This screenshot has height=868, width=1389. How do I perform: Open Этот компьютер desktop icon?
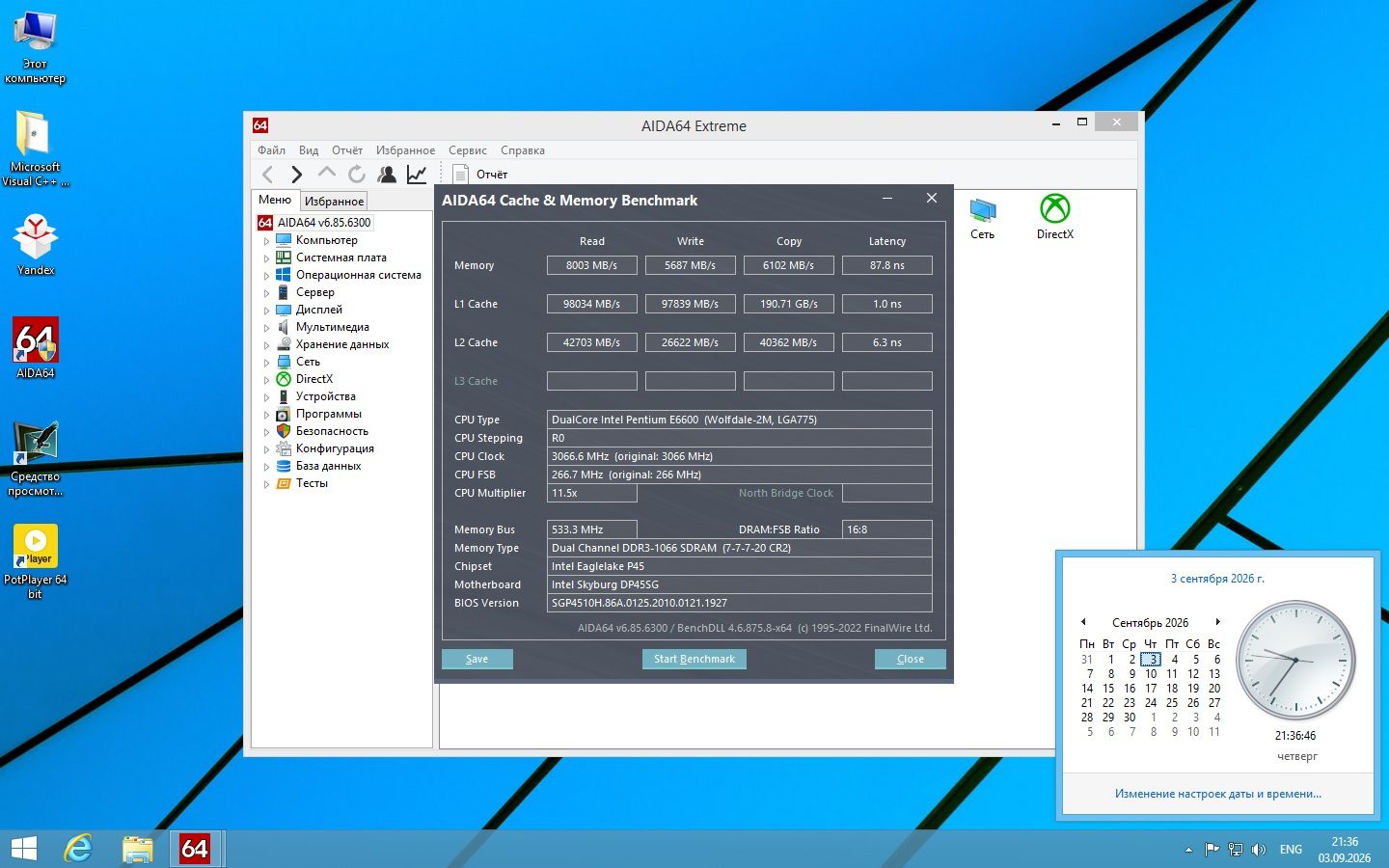(x=36, y=48)
